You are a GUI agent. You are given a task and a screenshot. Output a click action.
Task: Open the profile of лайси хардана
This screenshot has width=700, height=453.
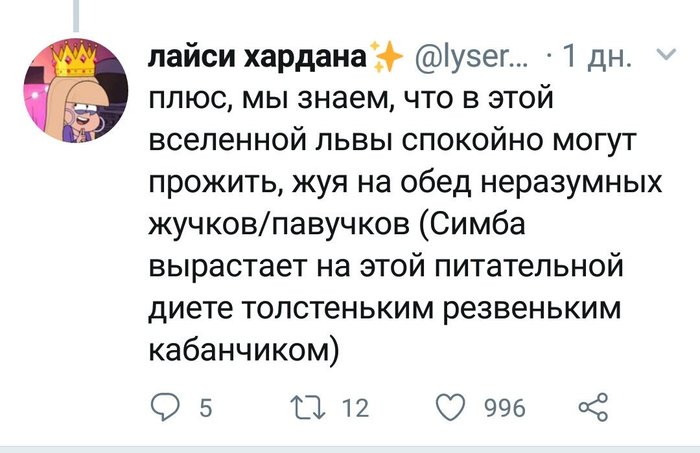point(255,60)
